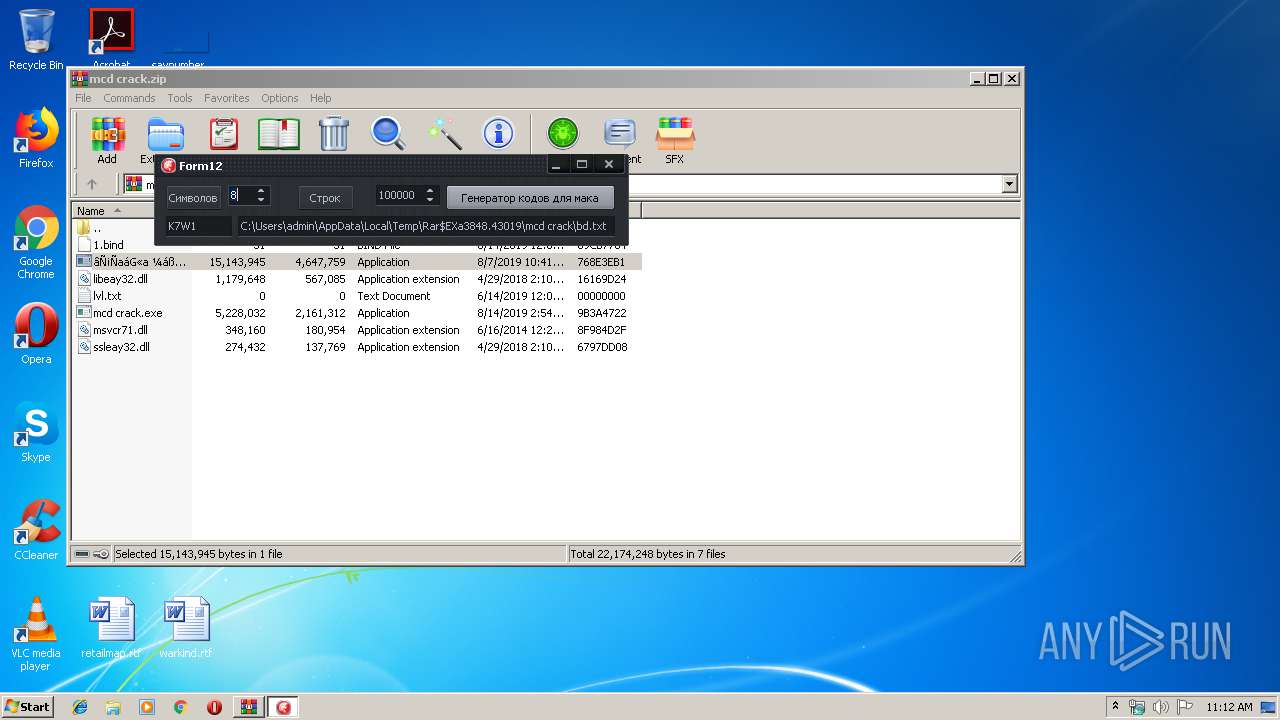
Task: Open the Firefox desktop shortcut
Action: pyautogui.click(x=36, y=138)
